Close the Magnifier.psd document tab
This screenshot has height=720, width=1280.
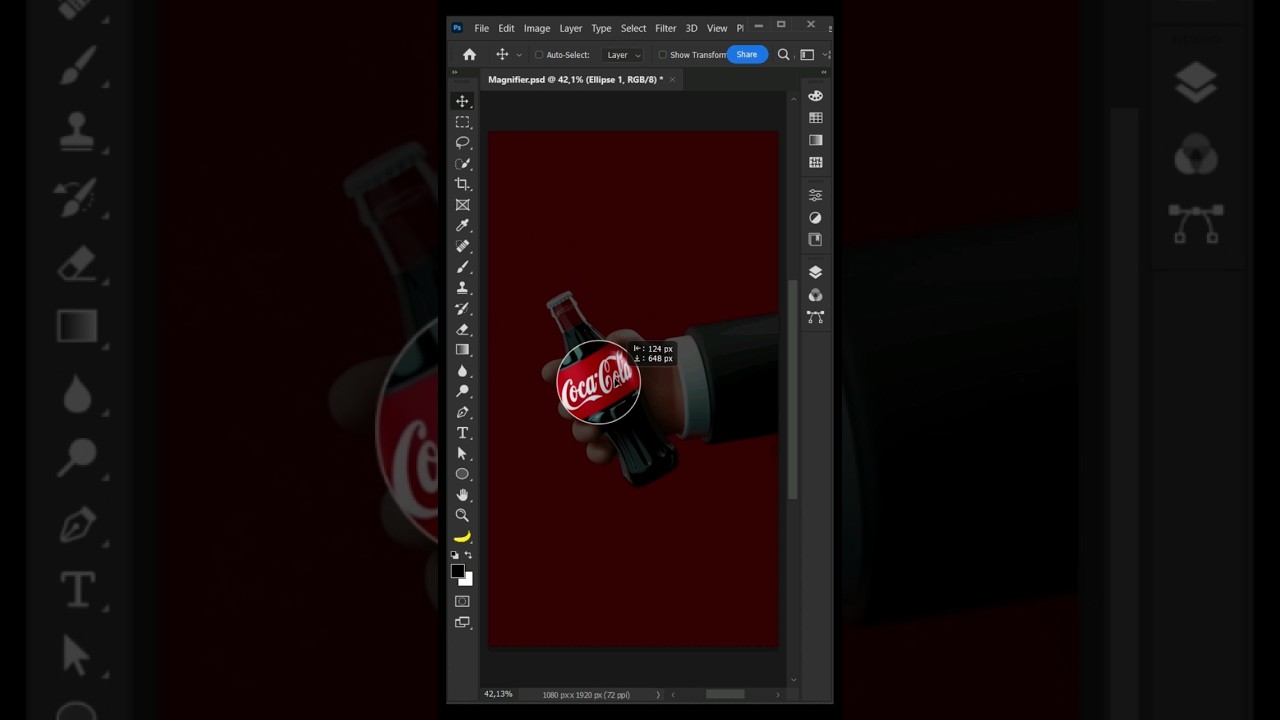tap(672, 79)
